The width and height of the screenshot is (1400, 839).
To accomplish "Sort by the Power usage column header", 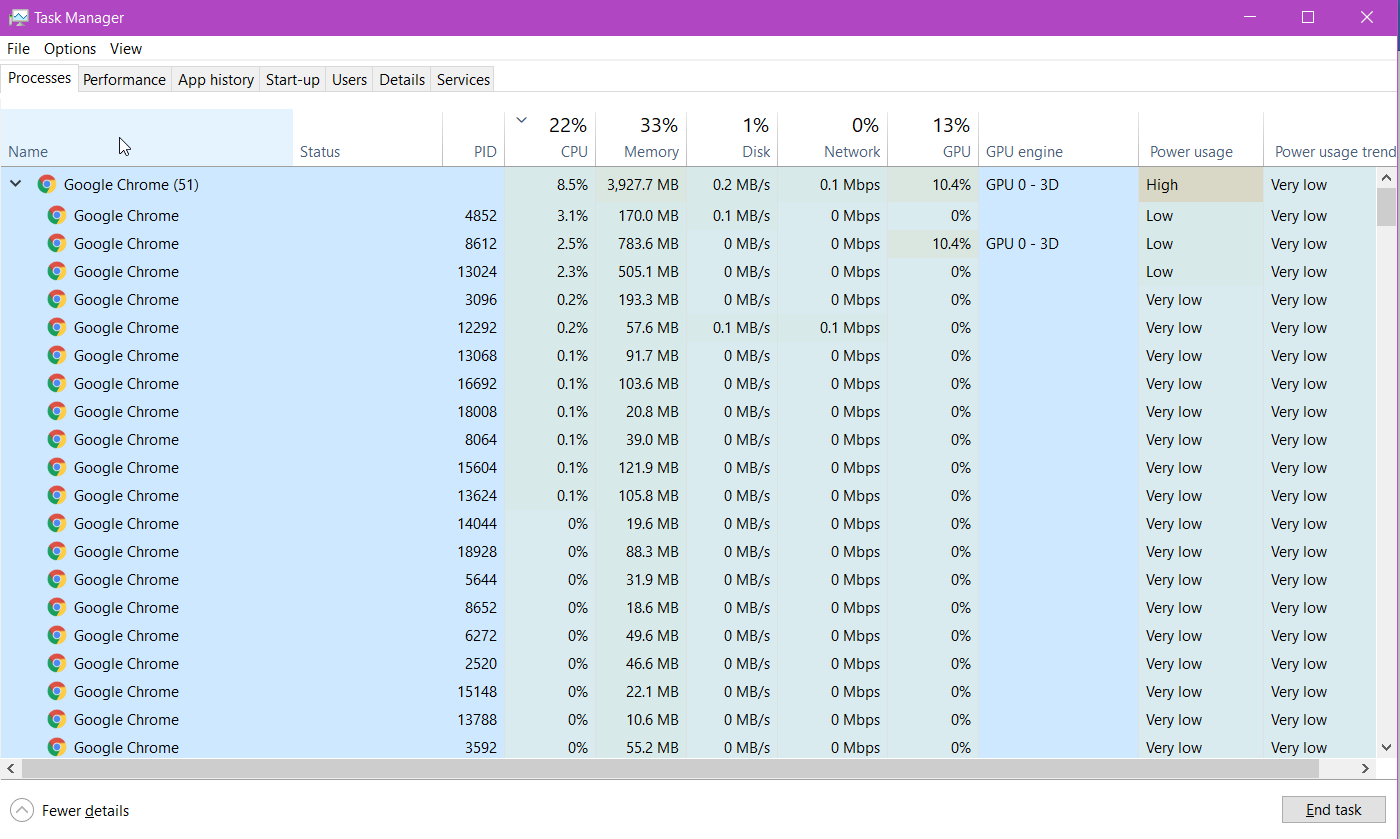I will [x=1201, y=138].
